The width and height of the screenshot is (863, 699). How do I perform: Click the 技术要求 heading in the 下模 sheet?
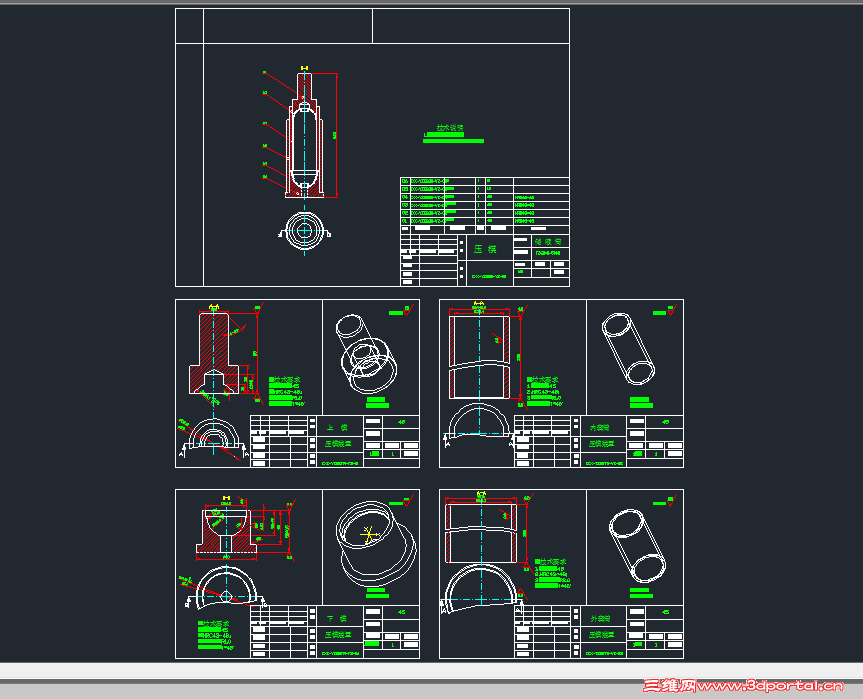(214, 624)
